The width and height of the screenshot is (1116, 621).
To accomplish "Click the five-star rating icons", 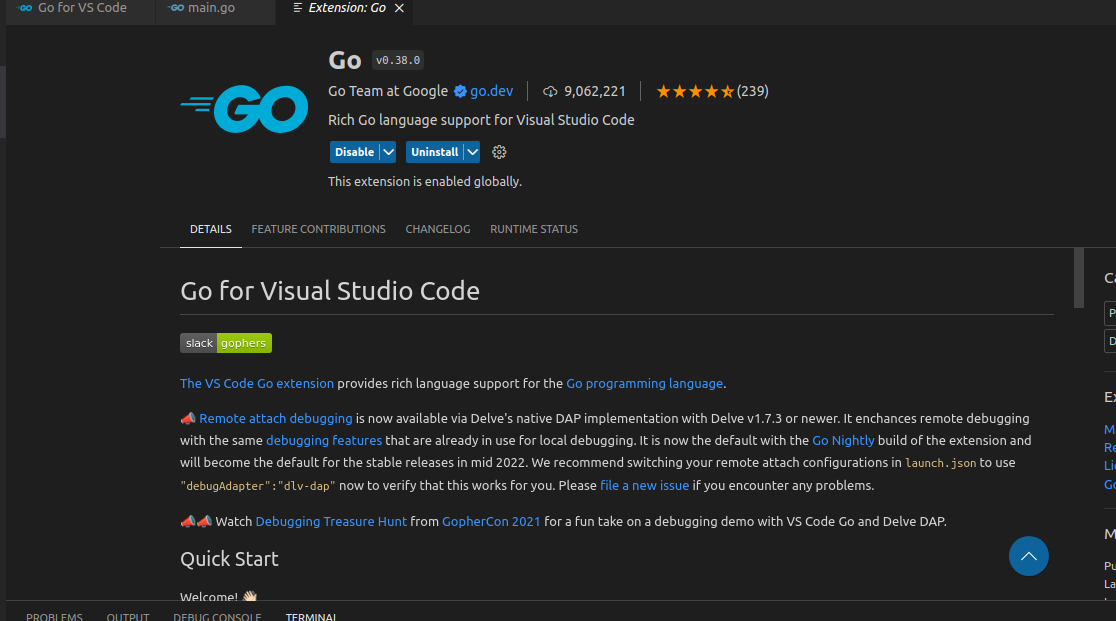I will [x=695, y=91].
